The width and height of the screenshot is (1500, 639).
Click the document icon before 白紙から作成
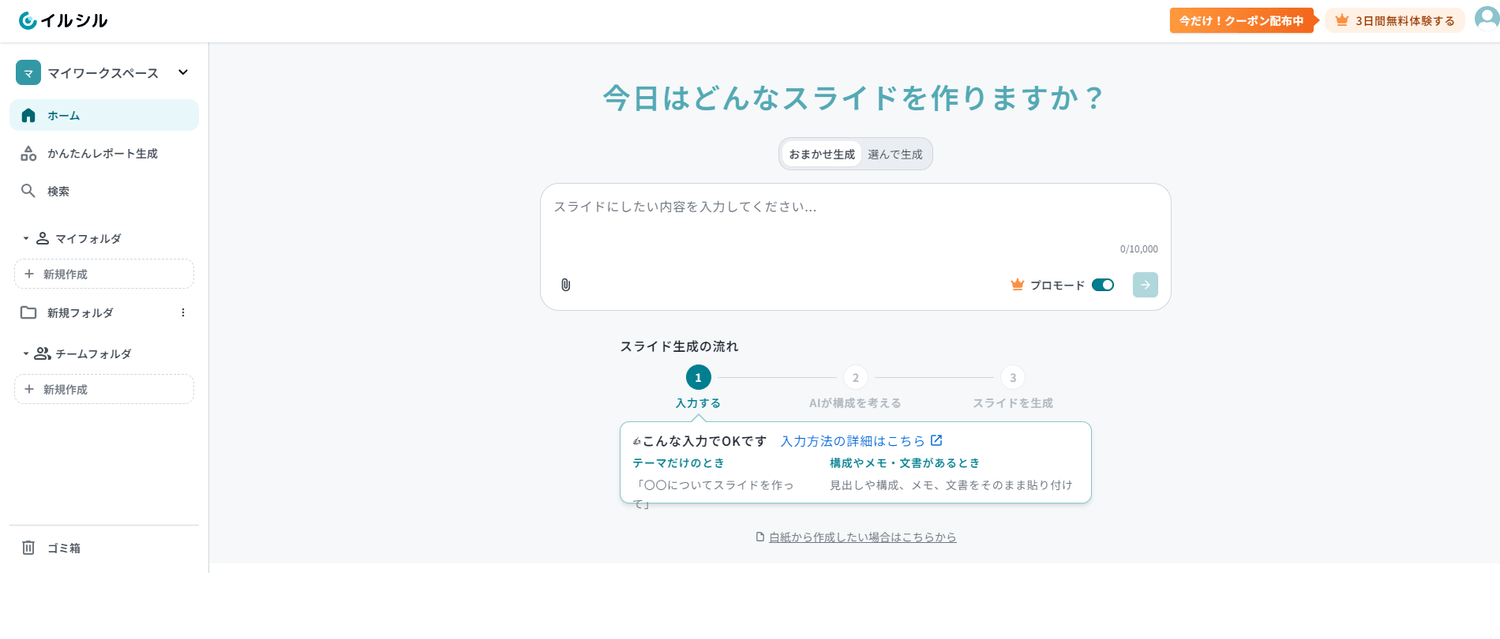pyautogui.click(x=760, y=537)
